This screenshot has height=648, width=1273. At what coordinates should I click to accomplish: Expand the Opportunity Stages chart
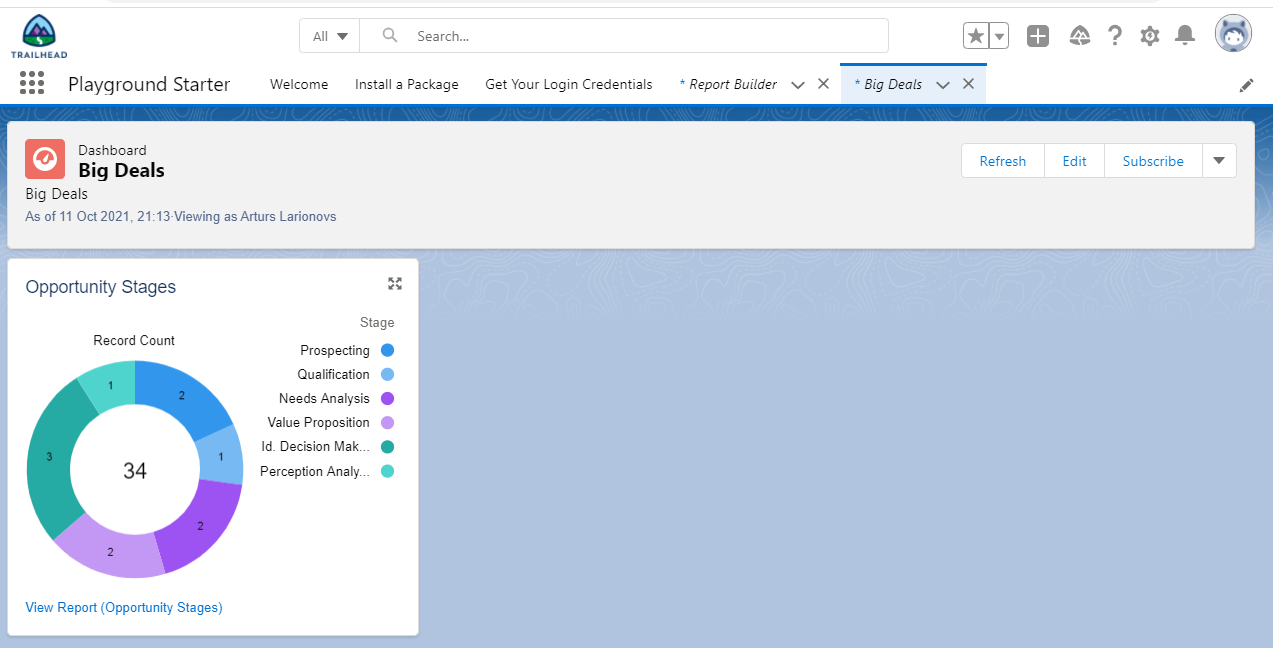(395, 284)
